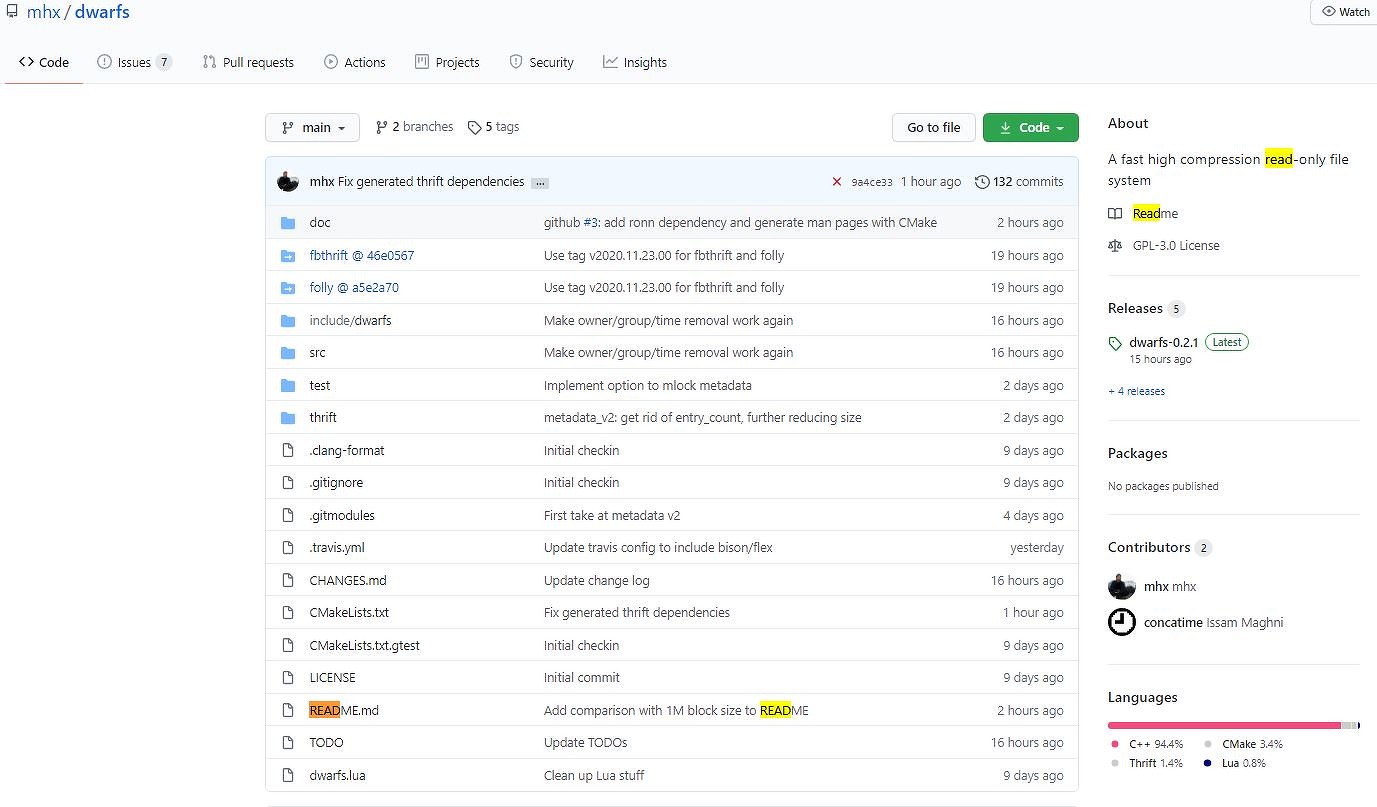Open the Insights tab
Viewport: 1377px width, 807px height.
pyautogui.click(x=635, y=62)
